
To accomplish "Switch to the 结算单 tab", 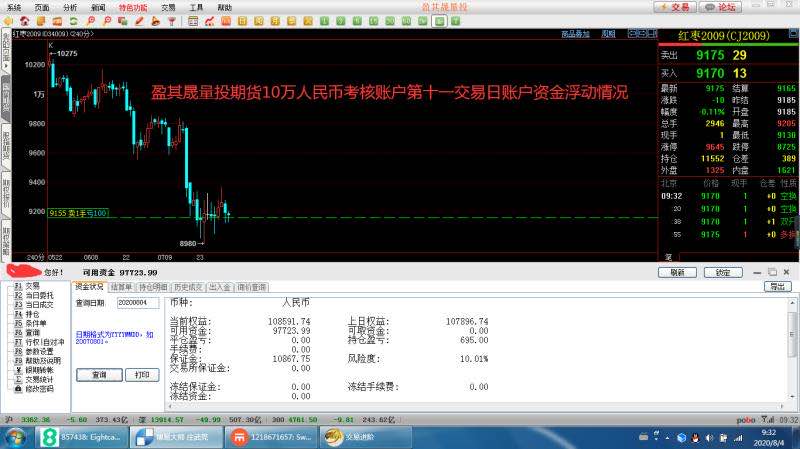I will pyautogui.click(x=121, y=287).
